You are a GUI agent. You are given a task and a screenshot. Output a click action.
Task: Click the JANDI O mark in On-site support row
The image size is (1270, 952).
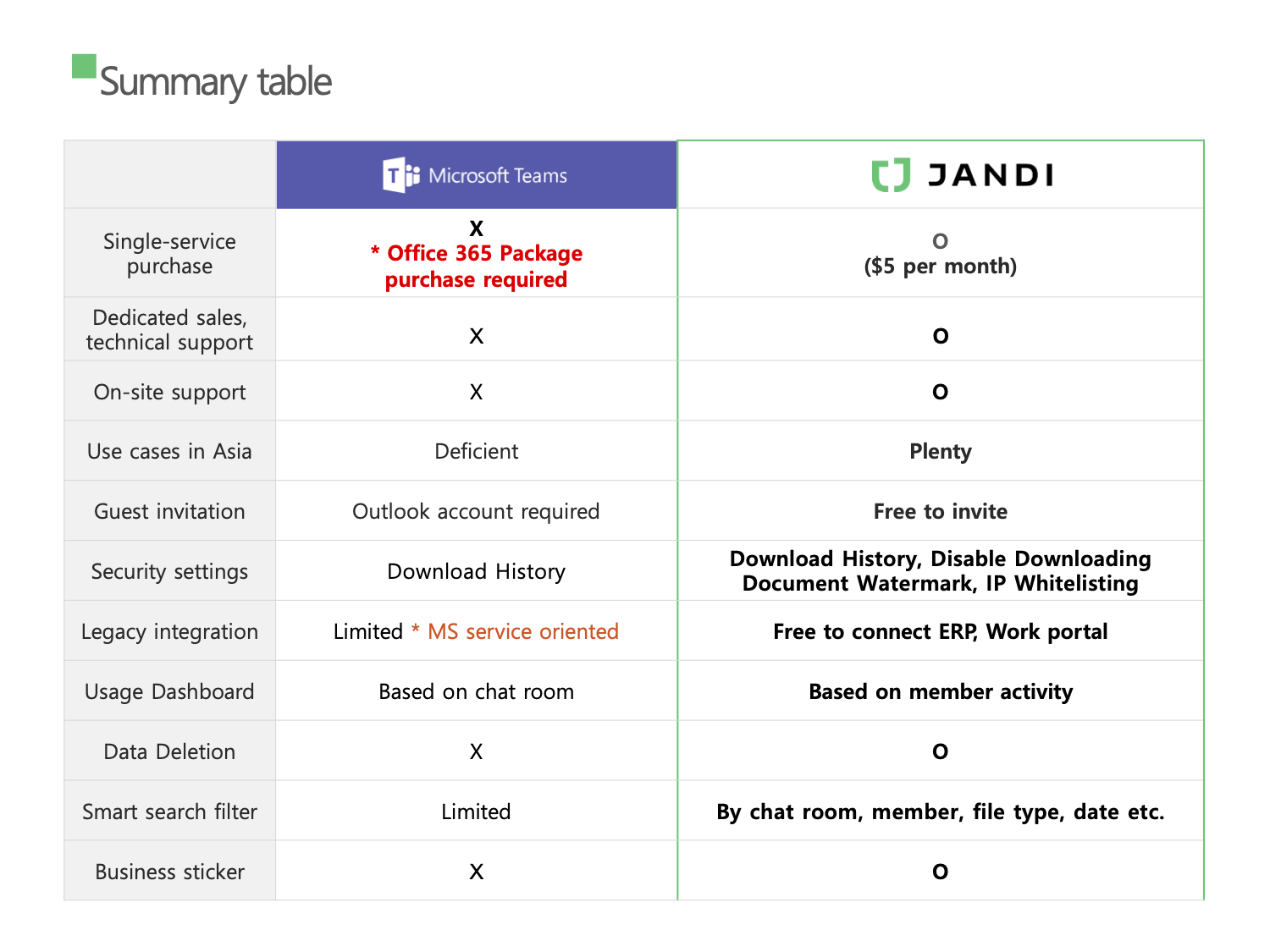pyautogui.click(x=940, y=392)
